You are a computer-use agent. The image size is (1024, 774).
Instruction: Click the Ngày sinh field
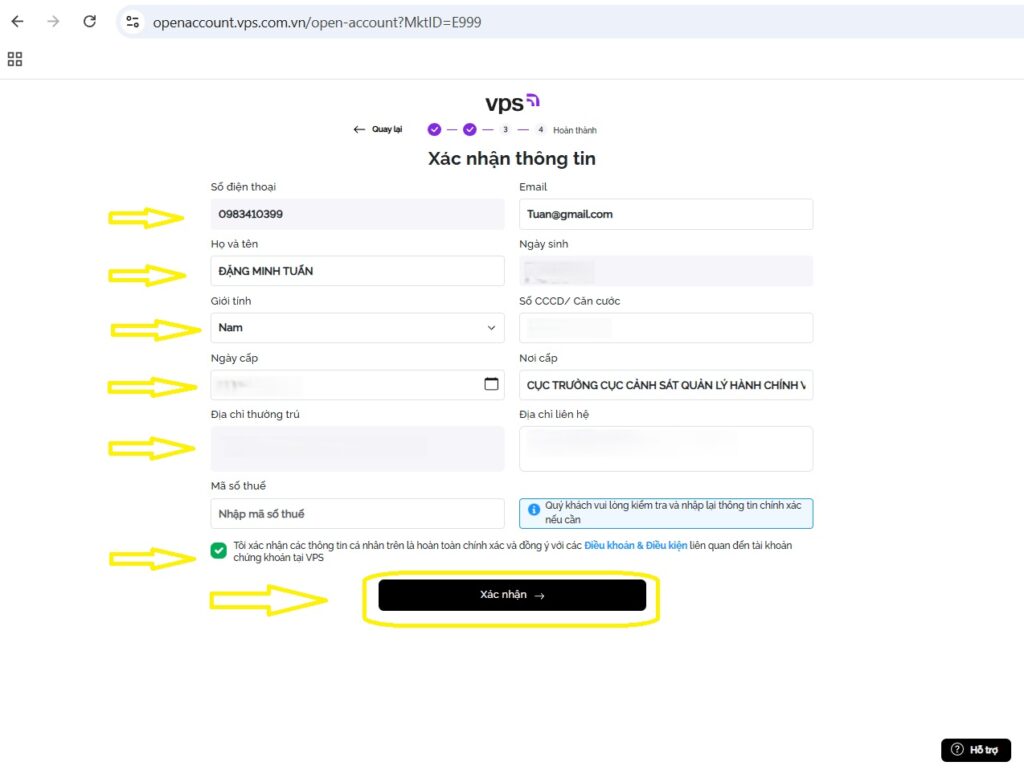point(665,271)
